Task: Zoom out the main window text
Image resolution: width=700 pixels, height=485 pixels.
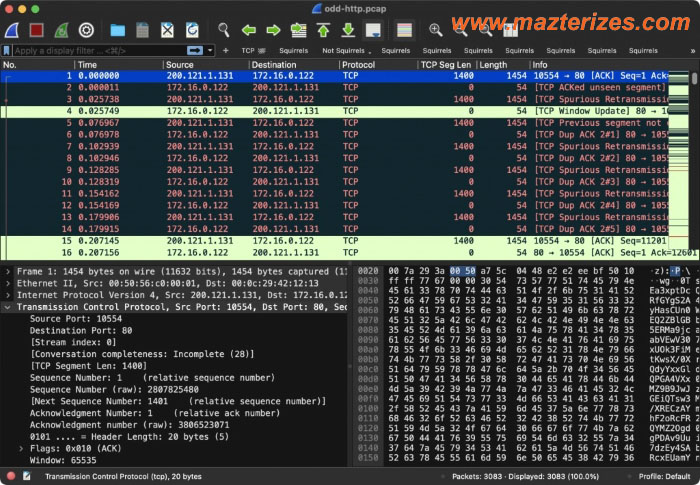Action: [x=461, y=30]
